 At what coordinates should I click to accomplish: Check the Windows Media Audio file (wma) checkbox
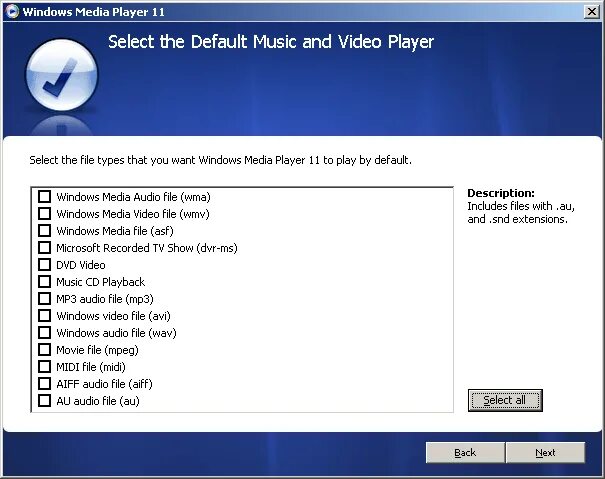[44, 196]
